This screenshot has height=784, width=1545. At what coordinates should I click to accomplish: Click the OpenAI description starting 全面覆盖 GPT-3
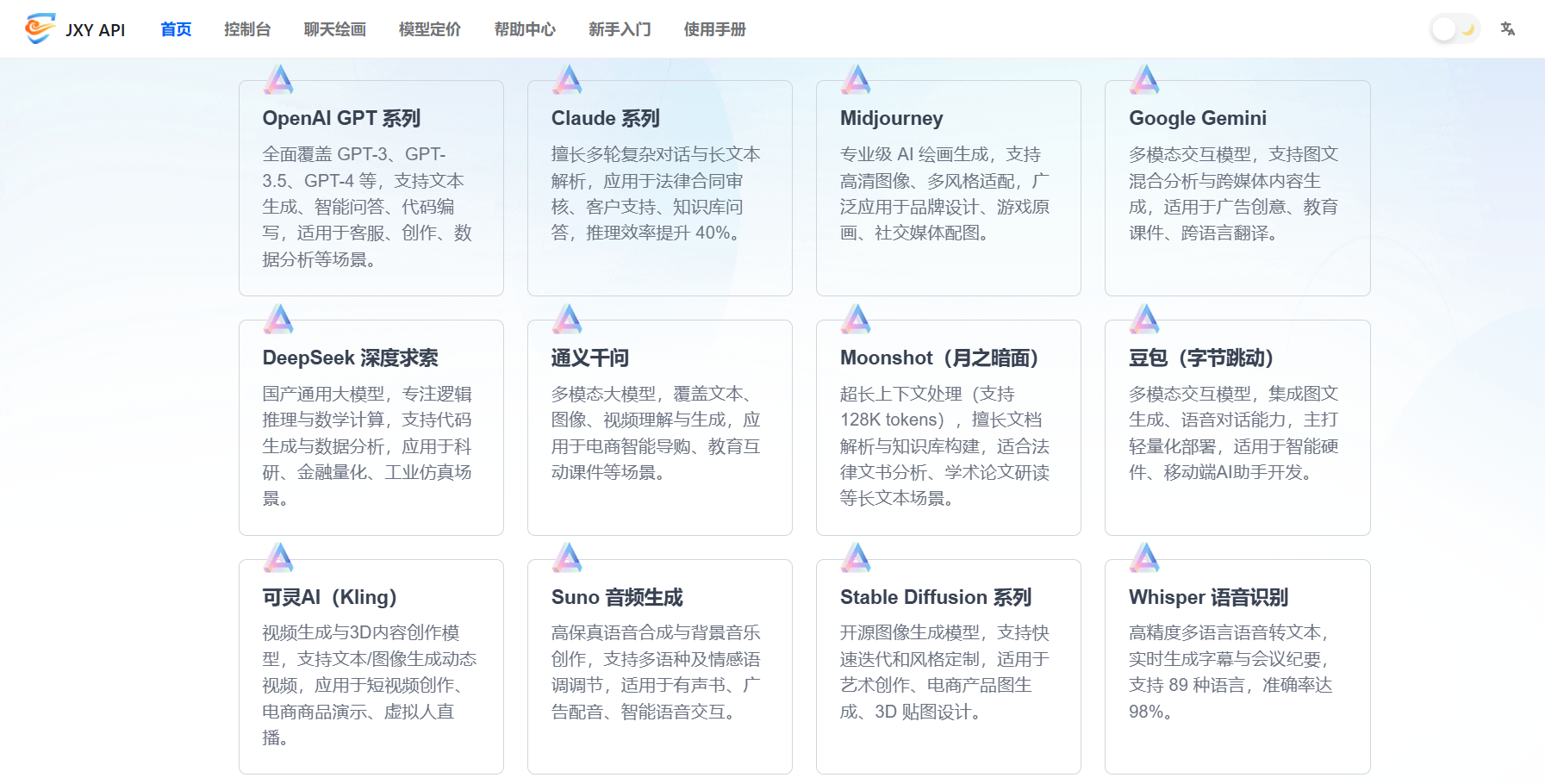[368, 207]
